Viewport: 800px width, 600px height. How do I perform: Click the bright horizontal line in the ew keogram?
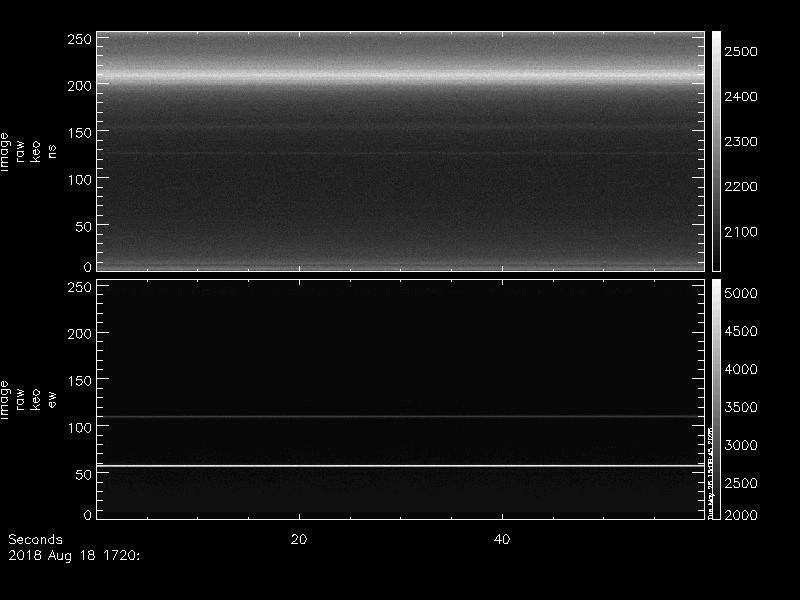pos(401,466)
